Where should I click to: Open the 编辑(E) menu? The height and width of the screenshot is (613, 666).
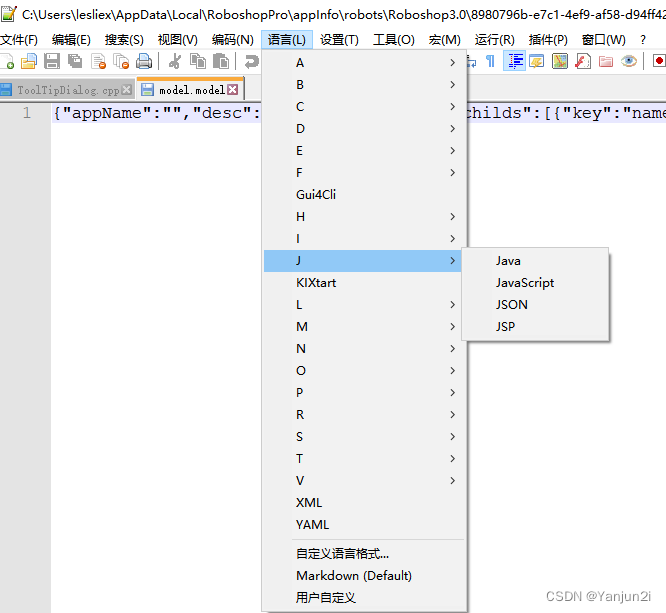click(71, 40)
